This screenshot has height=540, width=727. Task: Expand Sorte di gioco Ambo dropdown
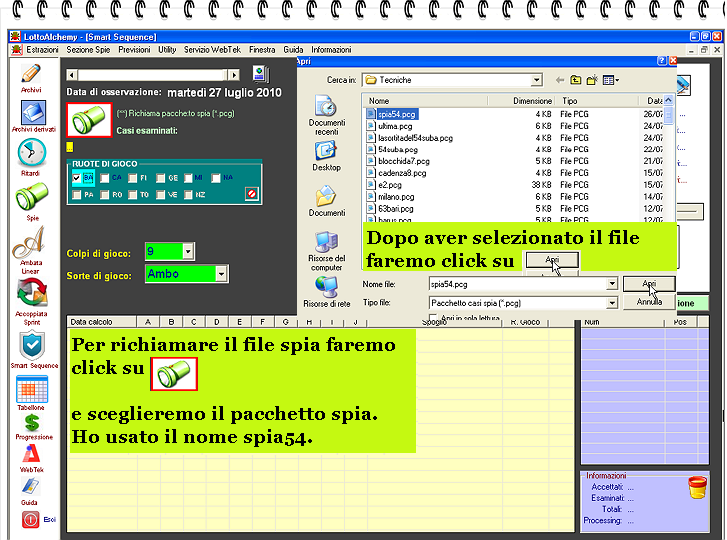221,274
